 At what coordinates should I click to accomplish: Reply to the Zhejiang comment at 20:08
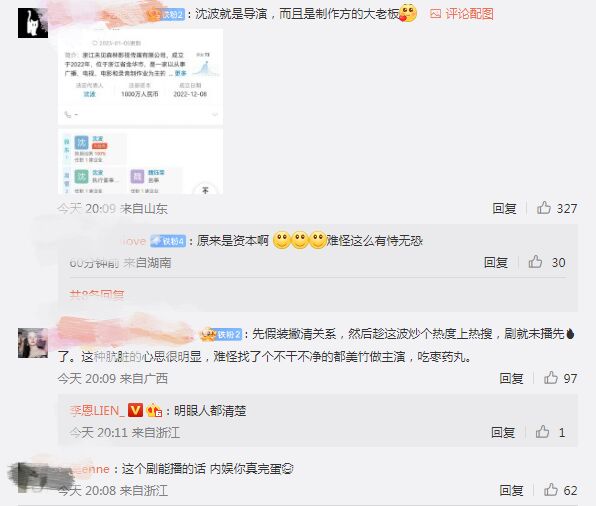click(511, 490)
